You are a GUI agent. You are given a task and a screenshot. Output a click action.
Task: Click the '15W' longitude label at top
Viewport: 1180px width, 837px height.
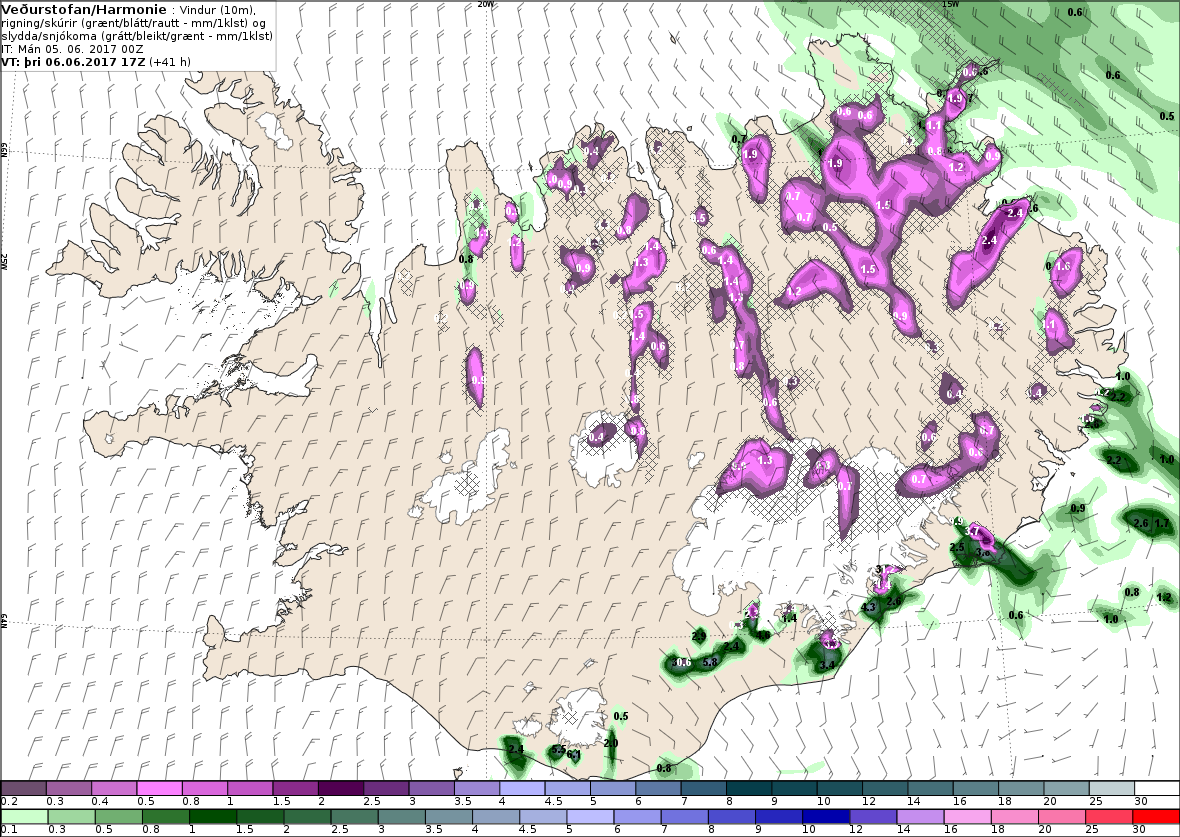tap(950, 4)
